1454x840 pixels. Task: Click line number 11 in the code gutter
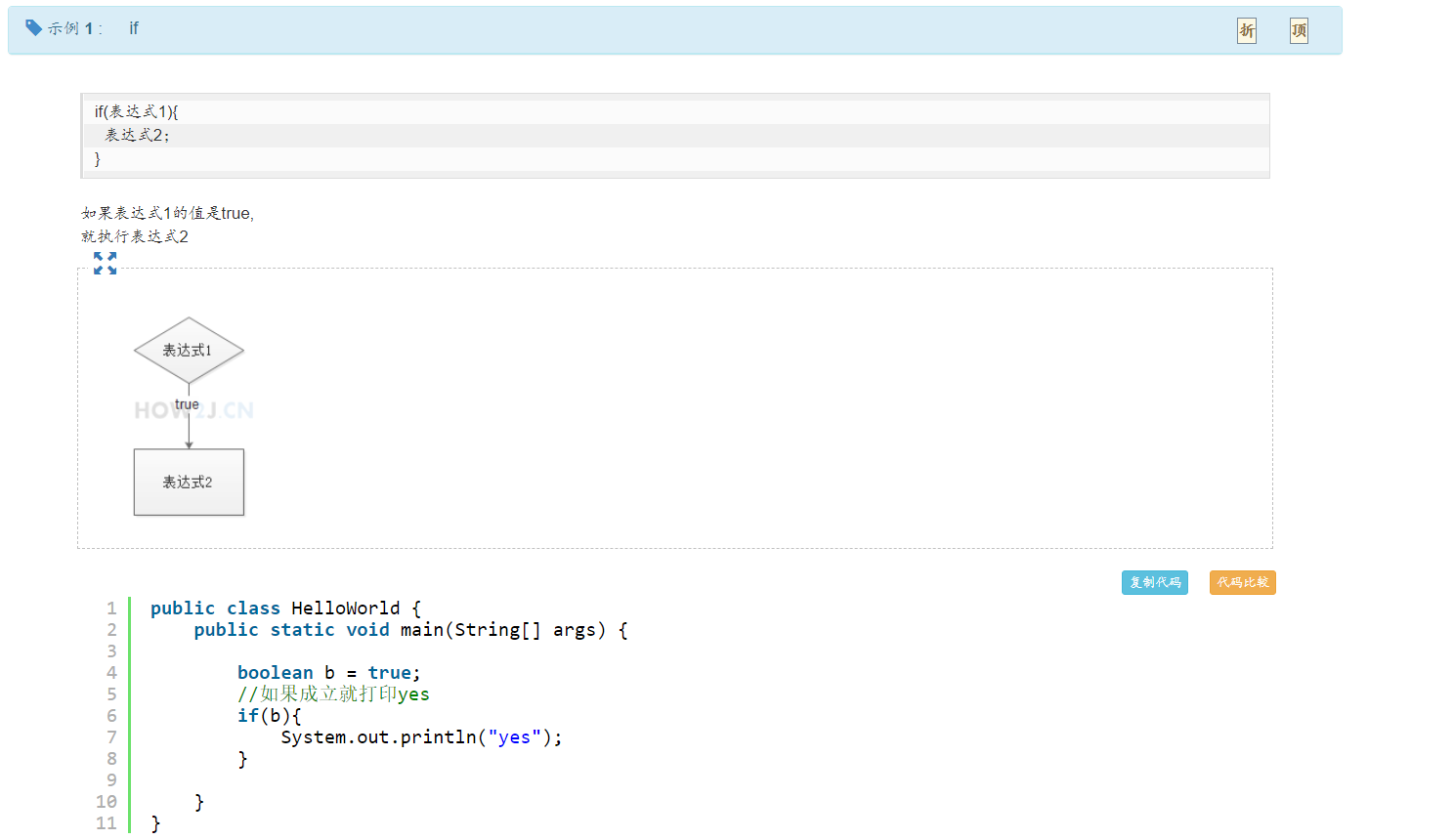click(107, 823)
